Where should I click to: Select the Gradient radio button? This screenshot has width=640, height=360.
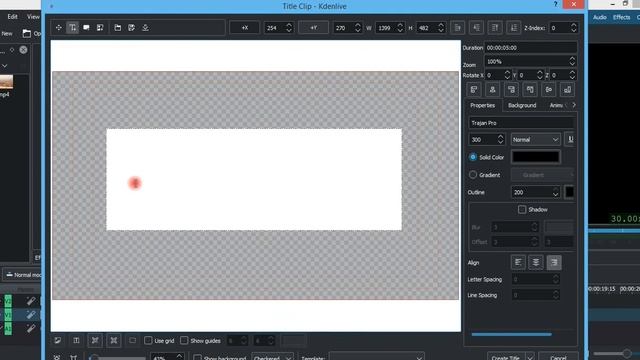click(473, 175)
